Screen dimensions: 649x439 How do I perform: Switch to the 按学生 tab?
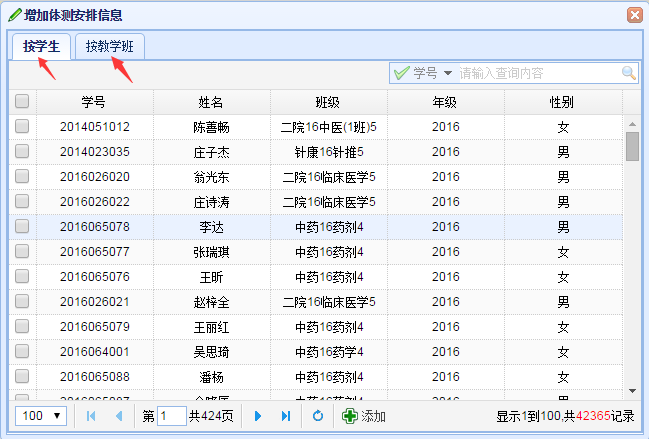tap(42, 46)
